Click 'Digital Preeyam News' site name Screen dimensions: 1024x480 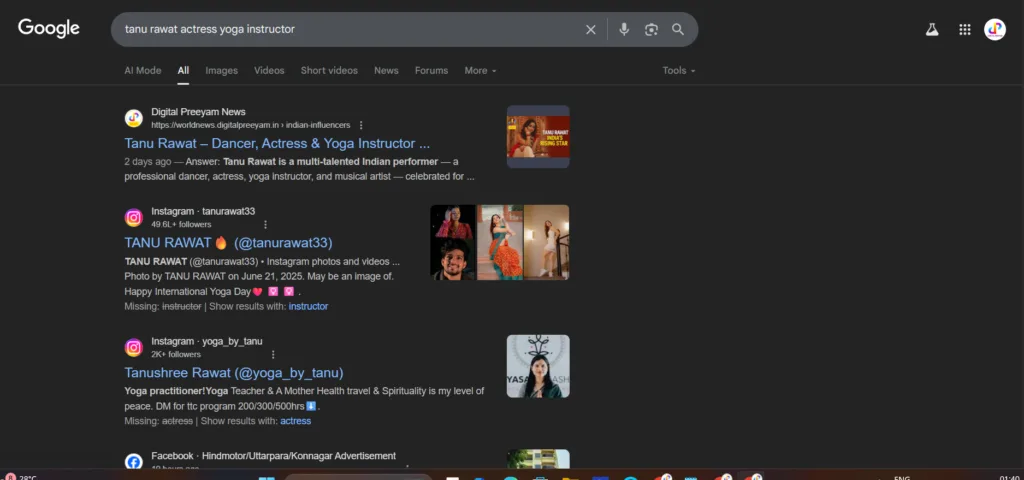pos(199,112)
